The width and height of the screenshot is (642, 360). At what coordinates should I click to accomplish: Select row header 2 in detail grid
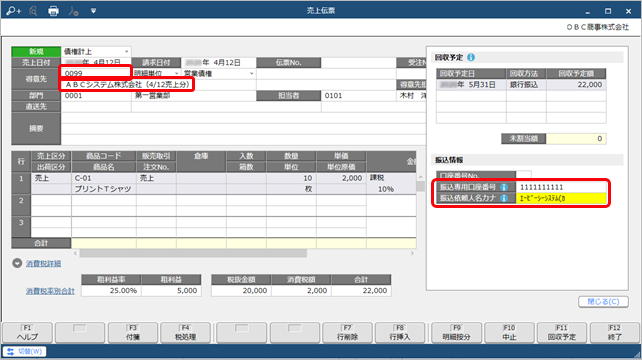21,206
